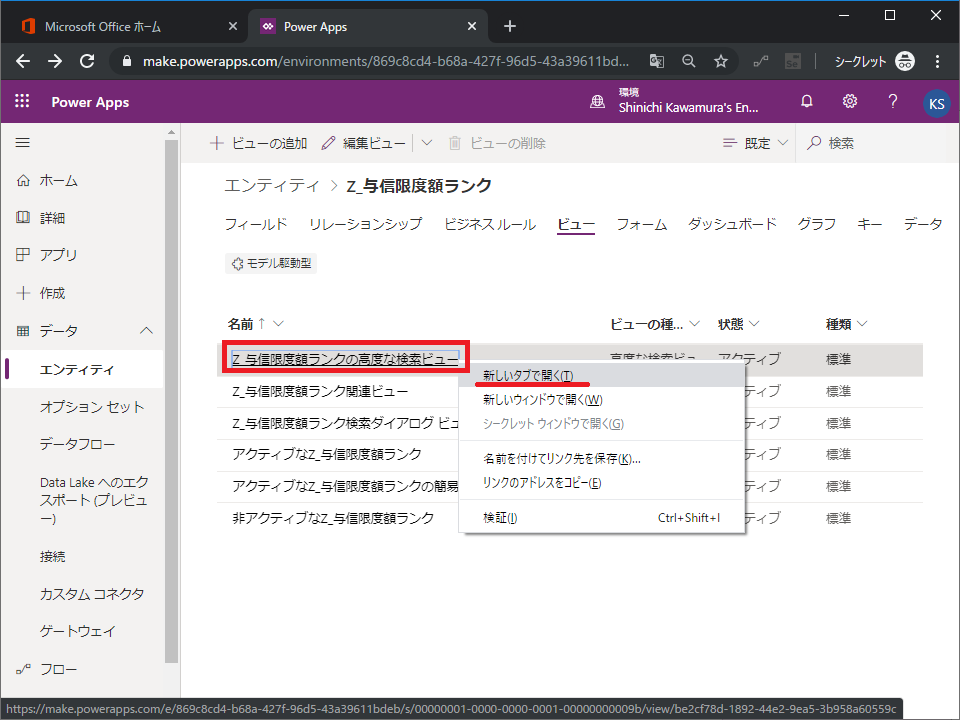Click the help question mark icon
Viewport: 960px width, 720px height.
pos(893,102)
